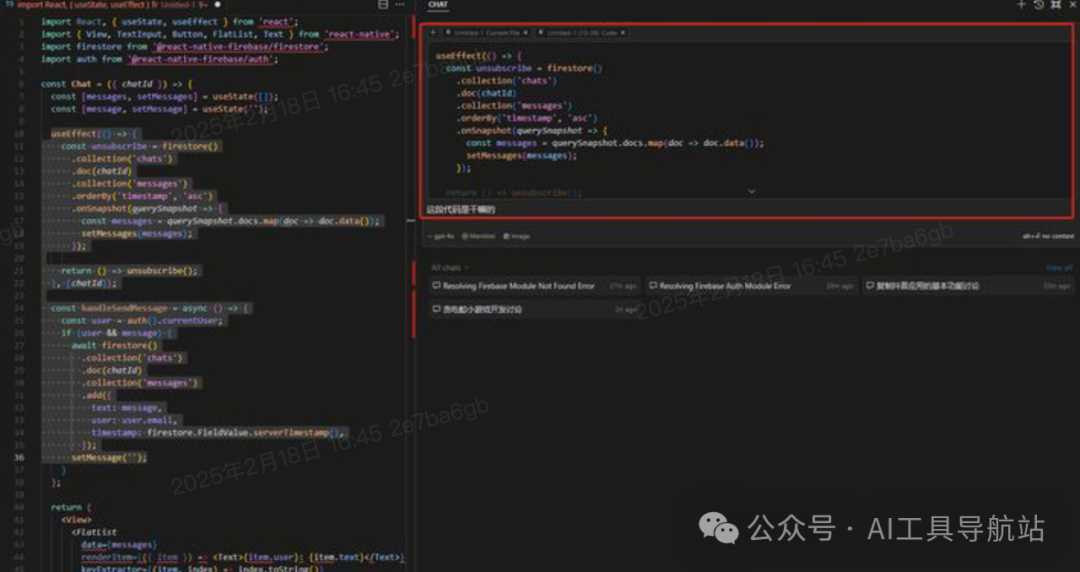Image resolution: width=1080 pixels, height=572 pixels.
Task: Close the chat panel with X icon
Action: pyautogui.click(x=1072, y=4)
